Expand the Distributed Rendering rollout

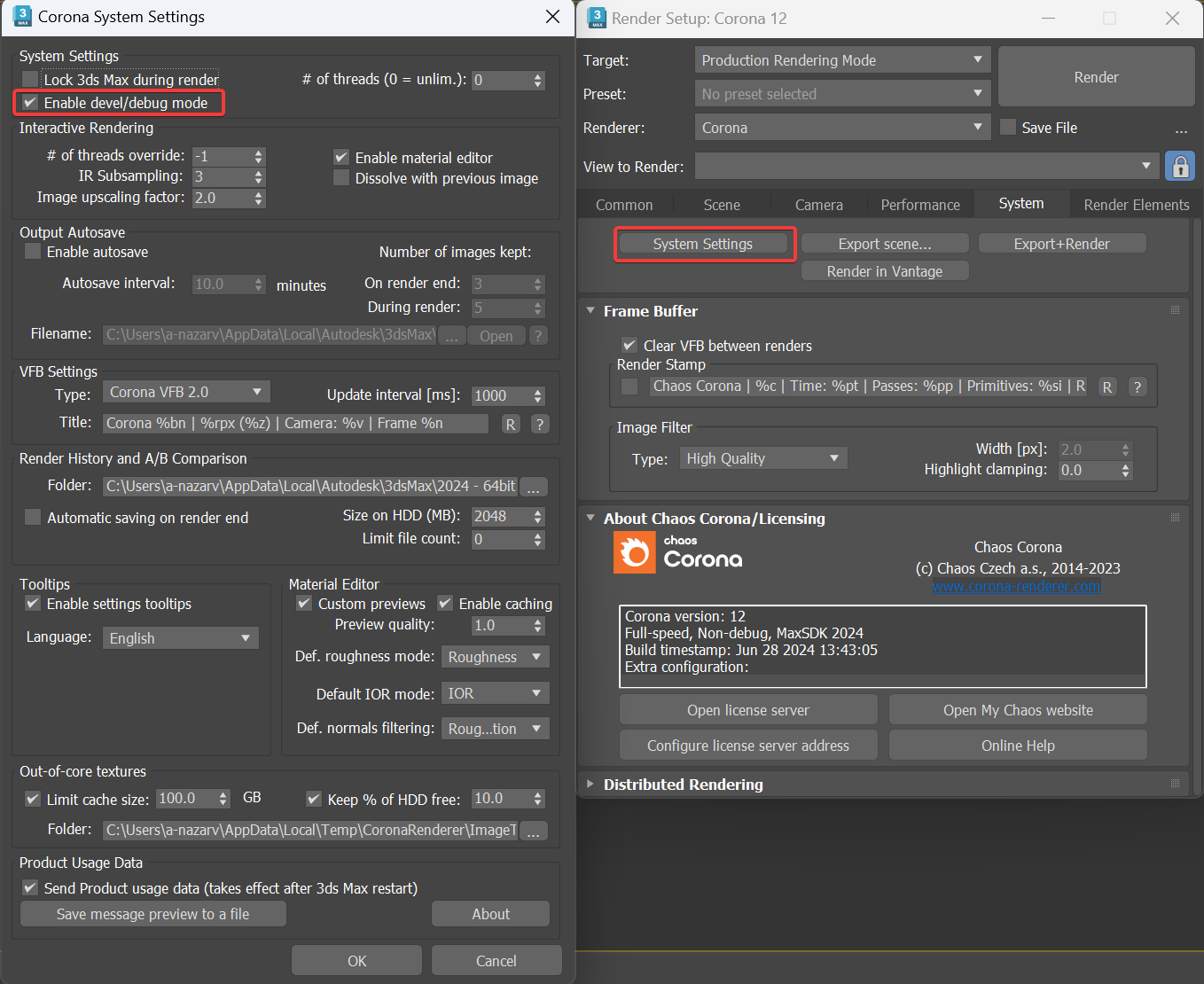click(x=590, y=784)
